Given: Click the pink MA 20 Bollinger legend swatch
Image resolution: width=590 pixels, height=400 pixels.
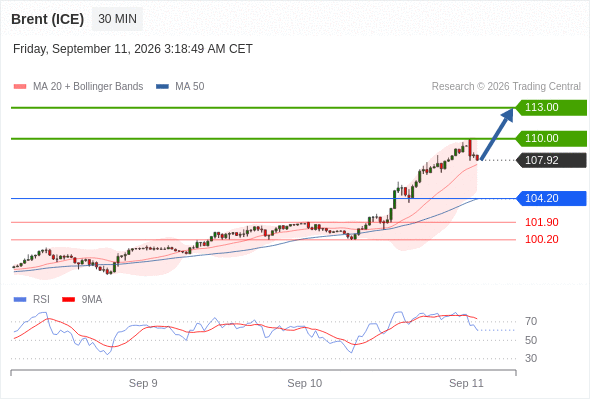Looking at the screenshot, I should (20, 87).
